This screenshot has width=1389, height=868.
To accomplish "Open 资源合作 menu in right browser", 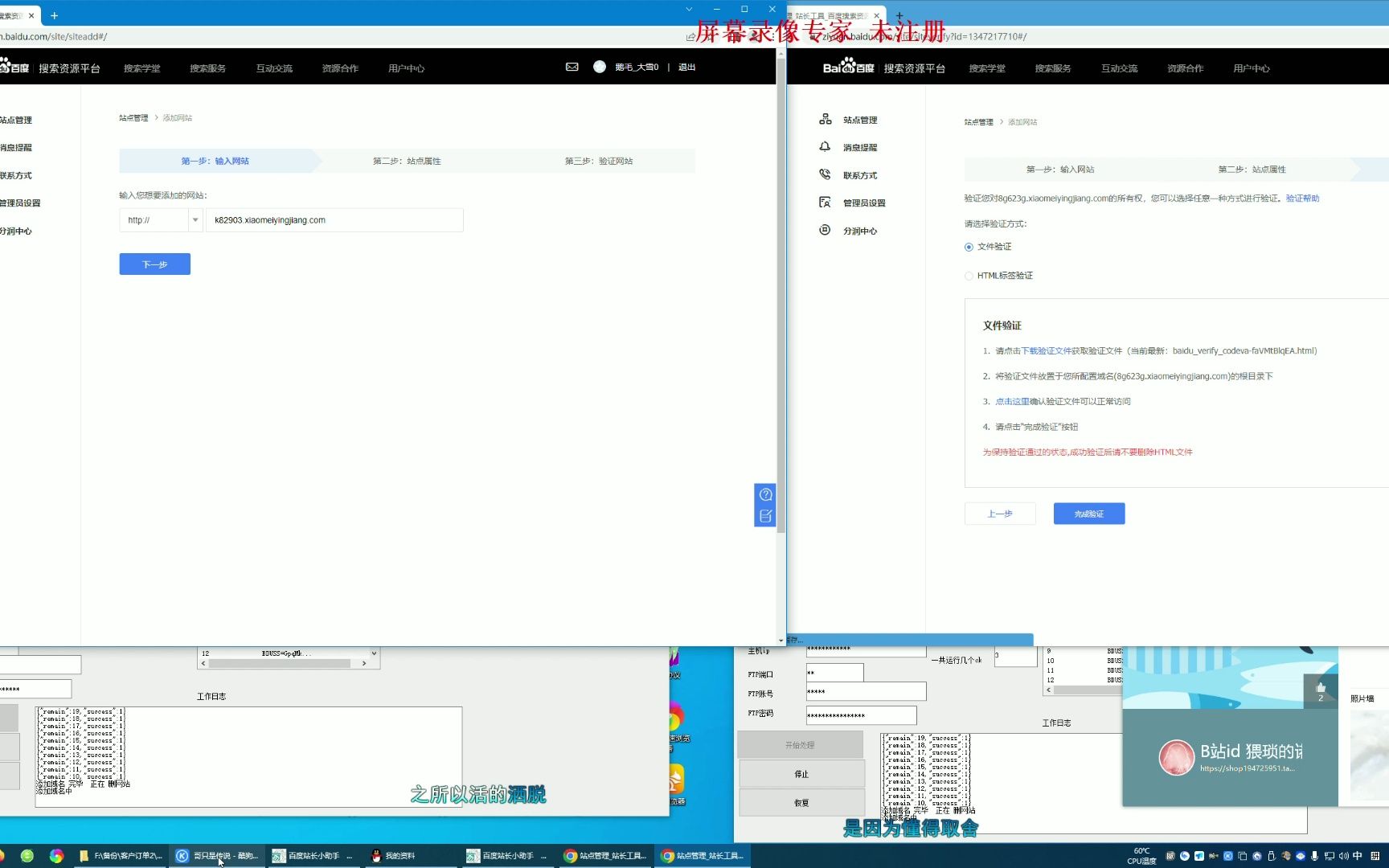I will [x=1186, y=68].
